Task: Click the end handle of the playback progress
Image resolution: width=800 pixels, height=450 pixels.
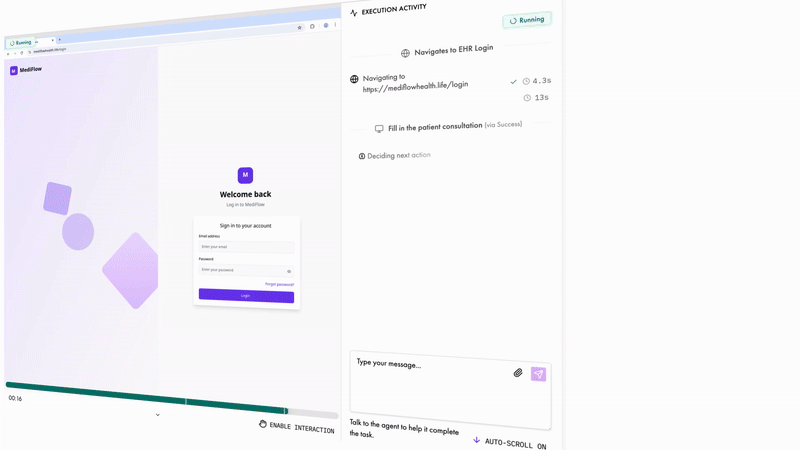Action: 287,411
